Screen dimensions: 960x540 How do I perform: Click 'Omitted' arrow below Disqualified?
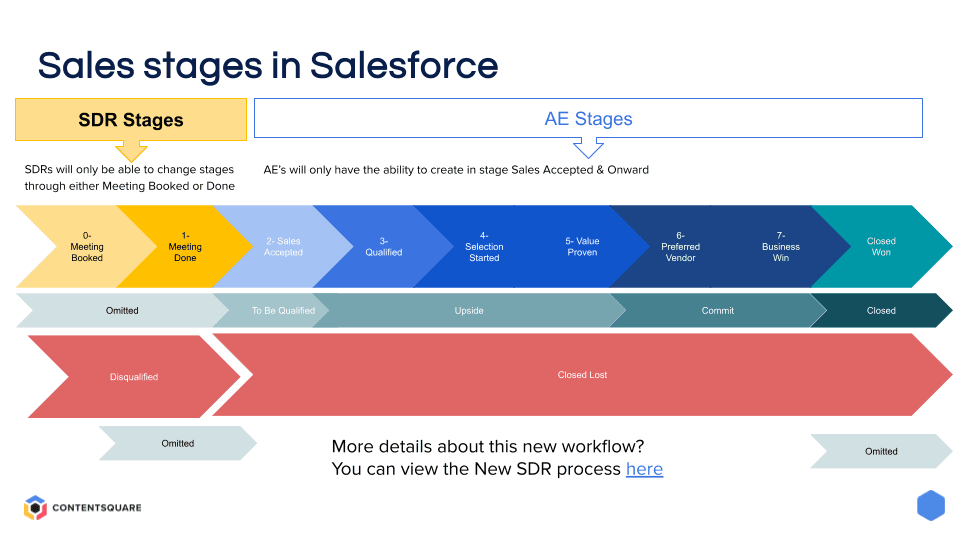[178, 443]
